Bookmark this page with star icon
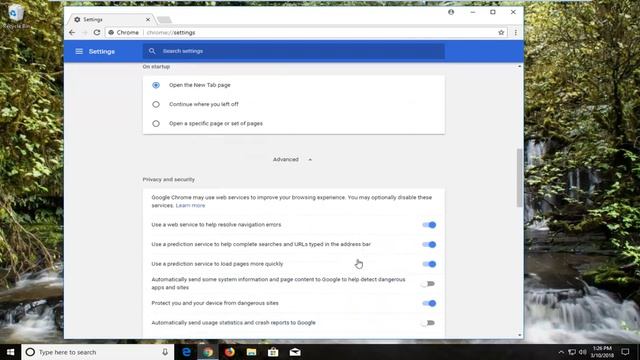 [501, 32]
